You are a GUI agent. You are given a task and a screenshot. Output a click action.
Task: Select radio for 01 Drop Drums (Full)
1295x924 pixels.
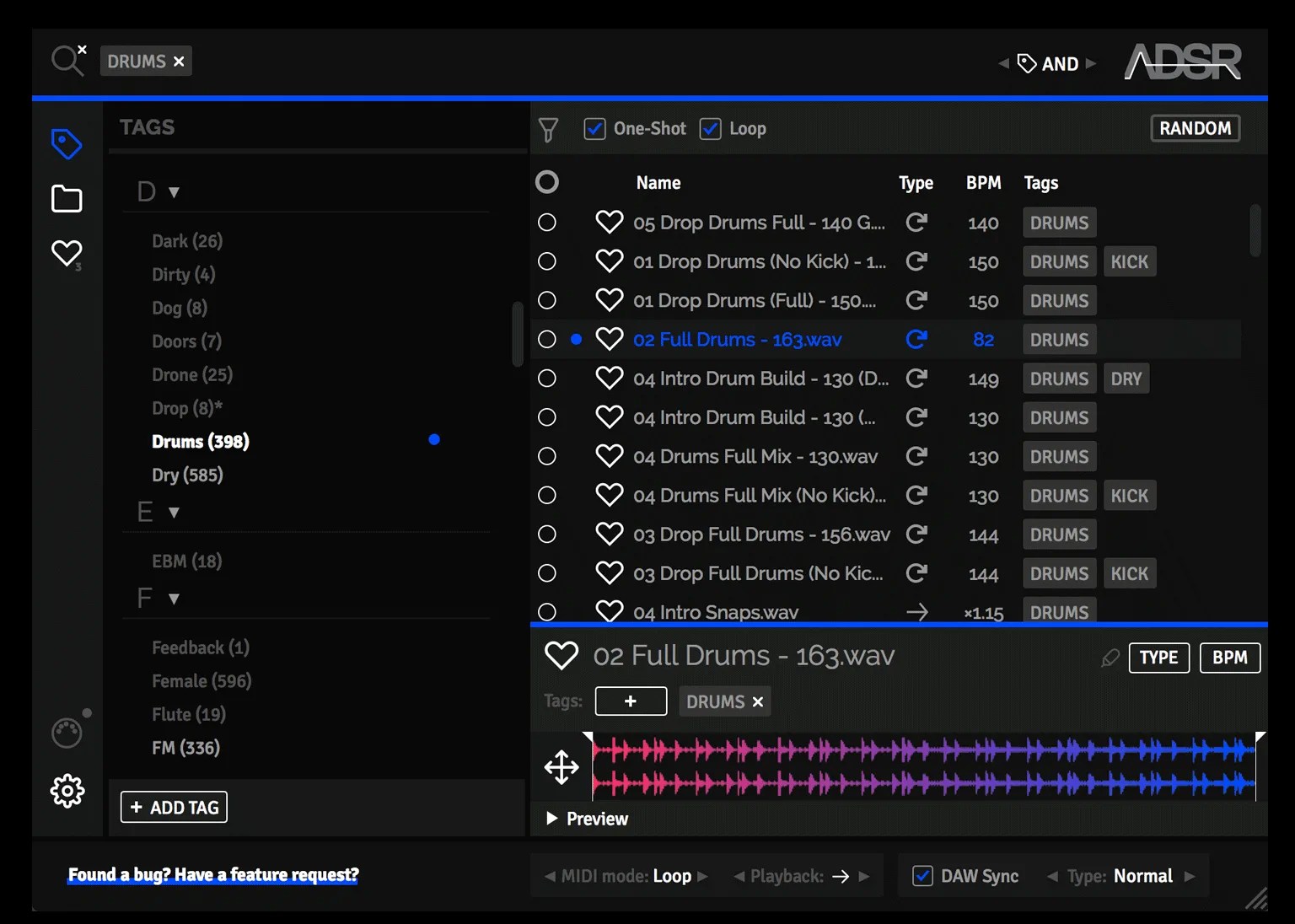547,300
